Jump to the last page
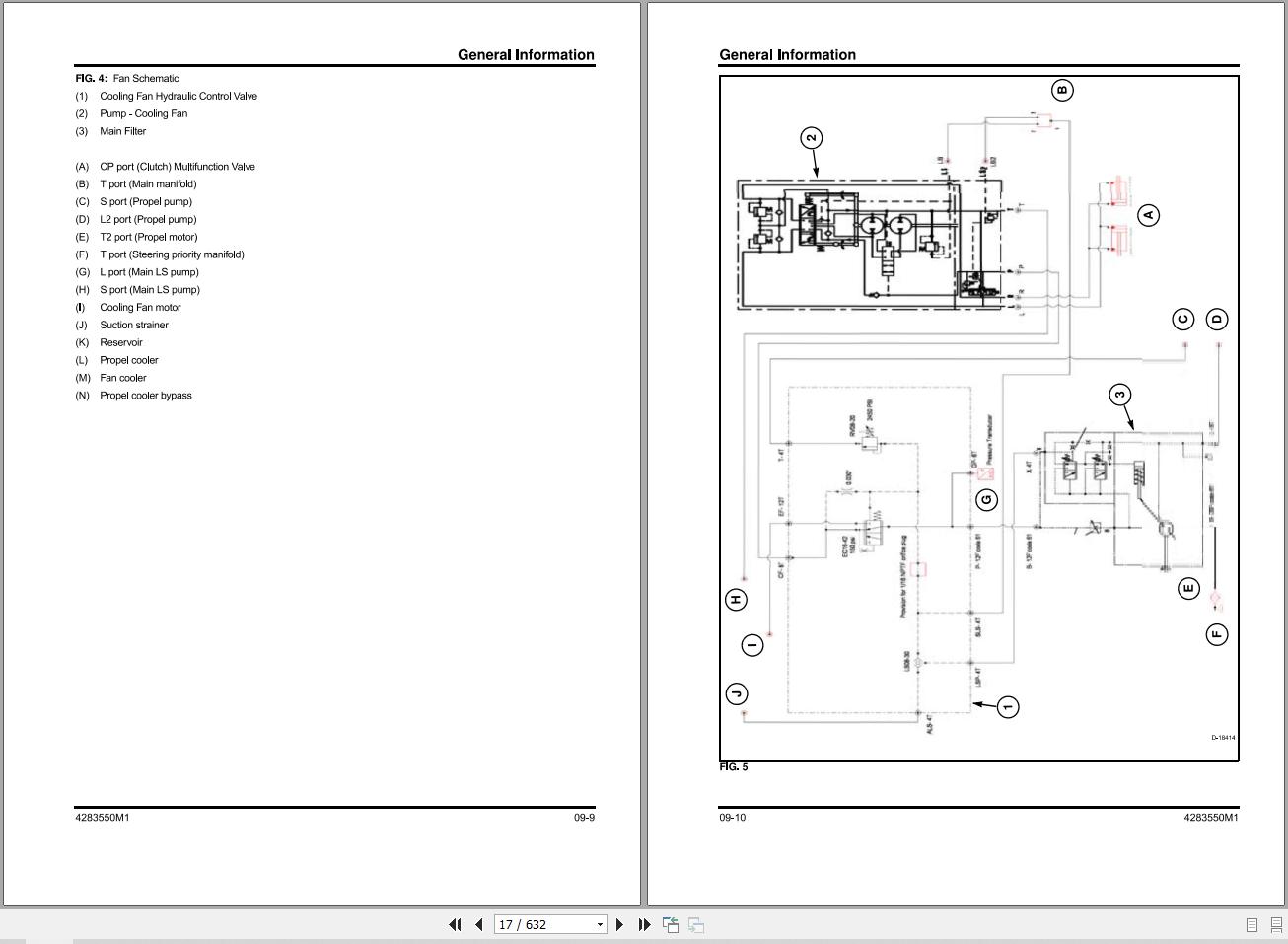The width and height of the screenshot is (1288, 944). tap(644, 924)
